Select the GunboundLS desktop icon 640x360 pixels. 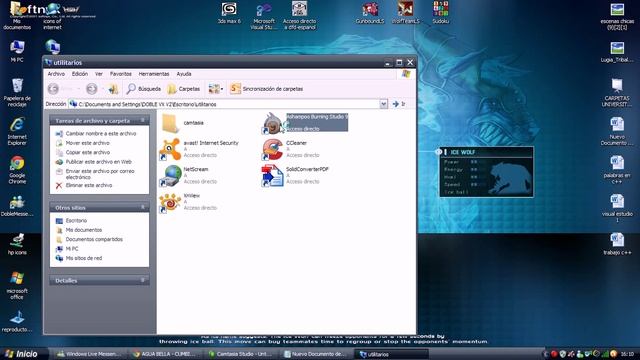pyautogui.click(x=370, y=13)
